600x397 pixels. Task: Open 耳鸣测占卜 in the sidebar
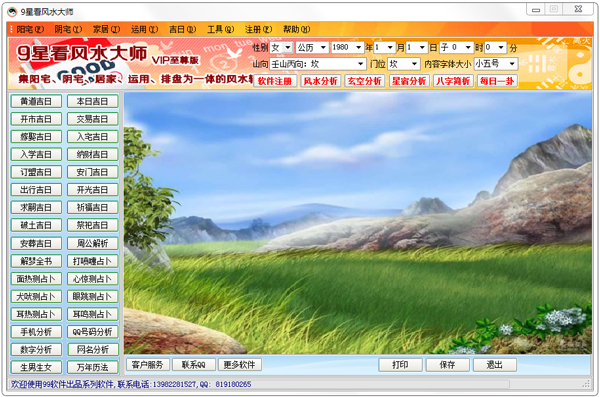point(93,314)
